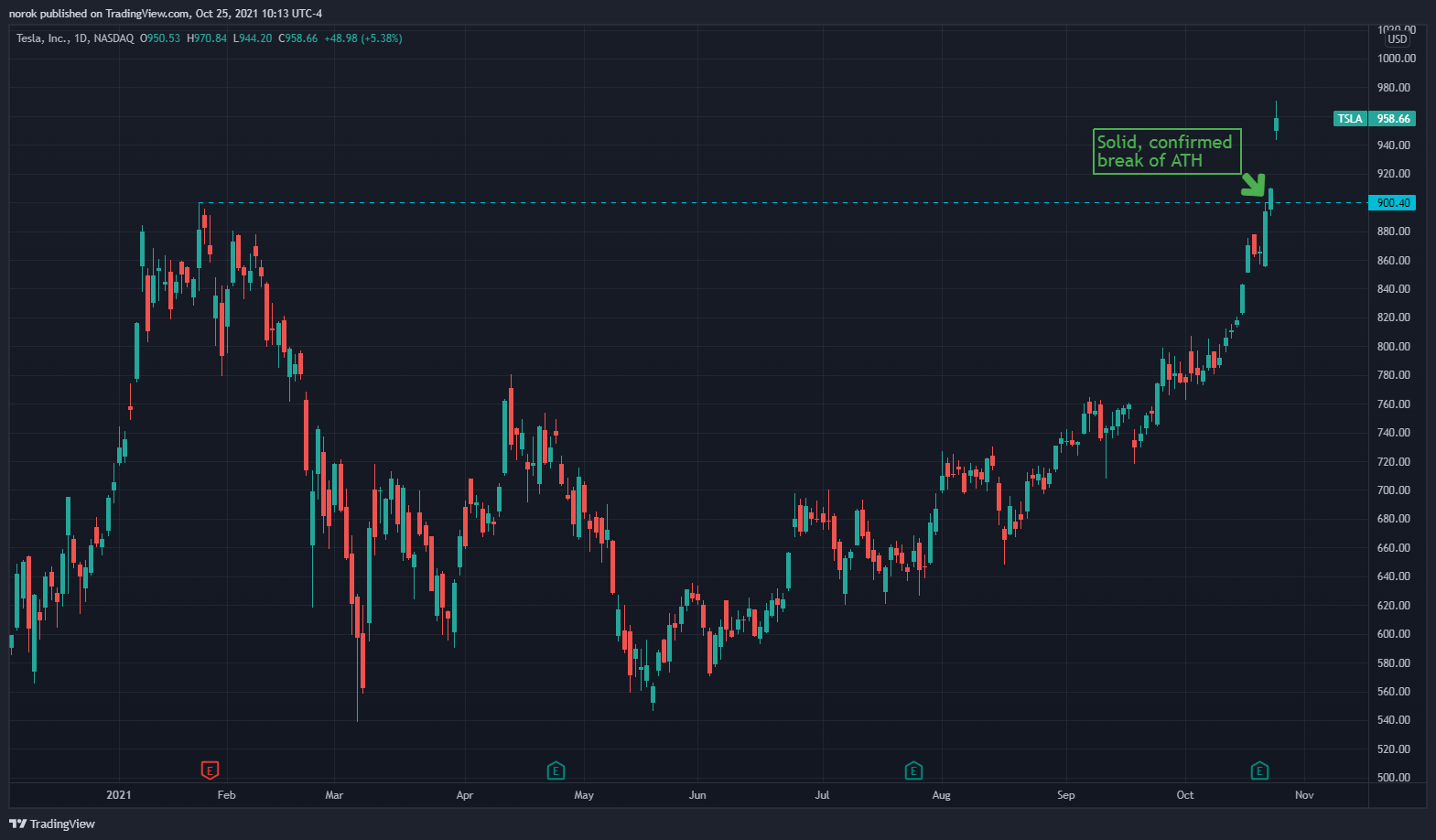Click the low value L944.20

coord(253,38)
